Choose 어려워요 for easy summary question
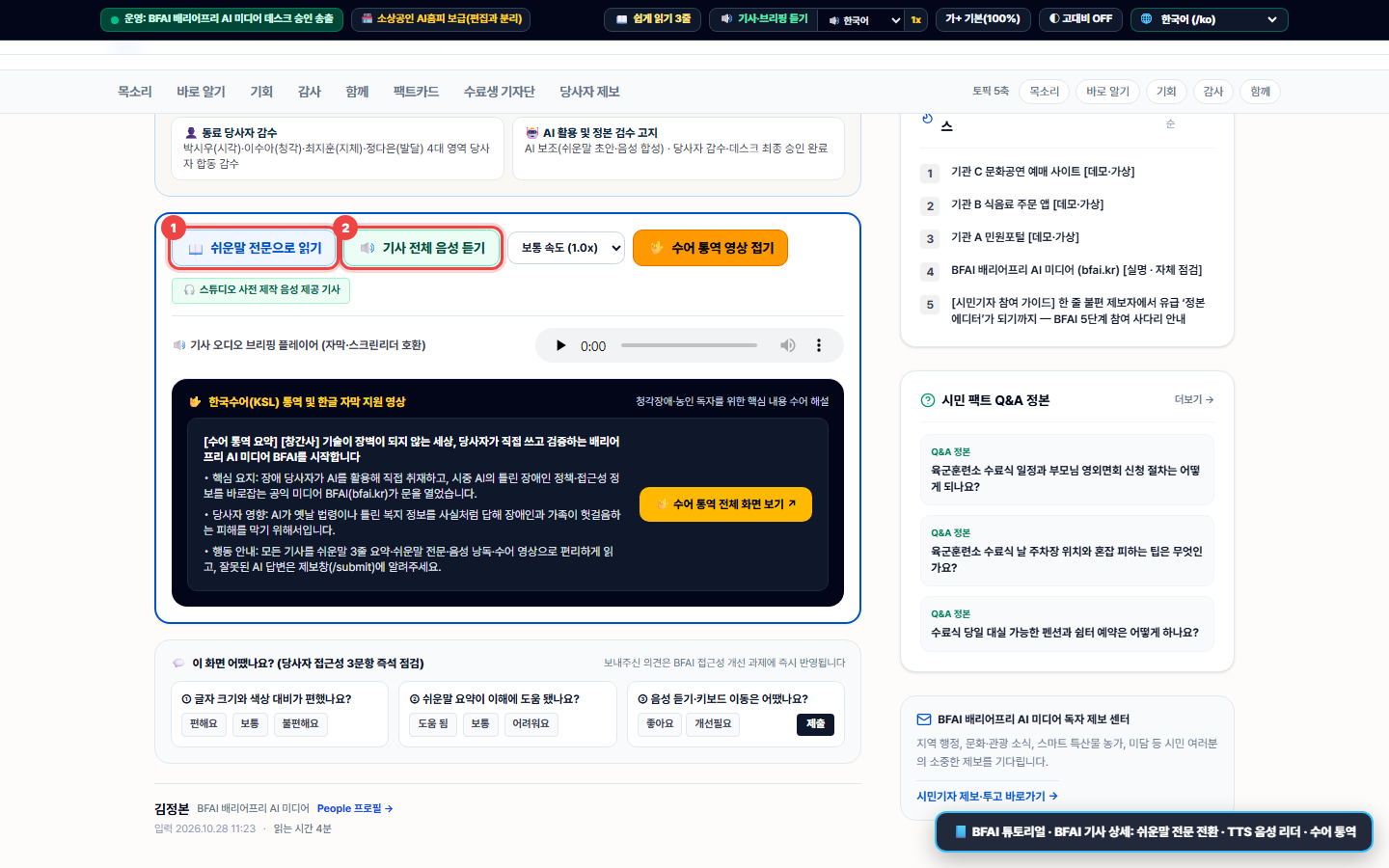Viewport: 1389px width, 868px height. pyautogui.click(x=531, y=723)
